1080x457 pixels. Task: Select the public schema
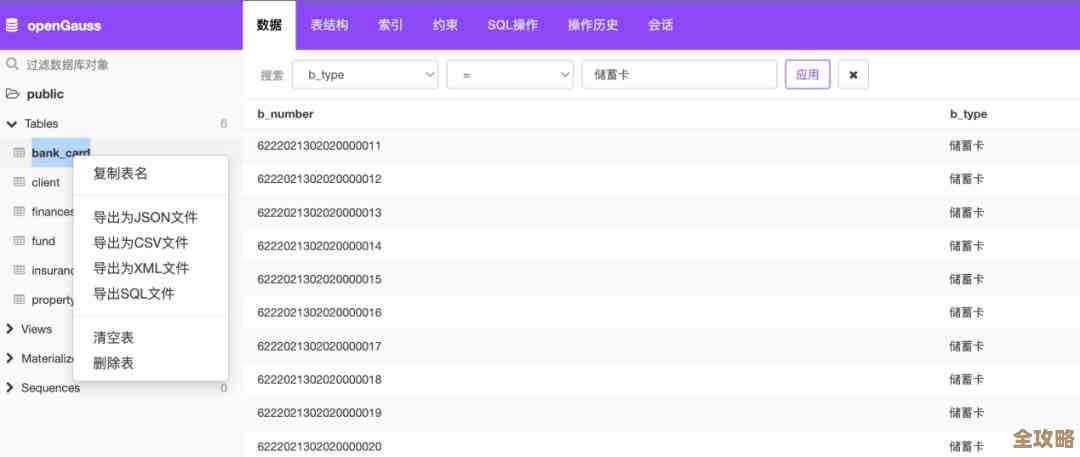coord(45,94)
